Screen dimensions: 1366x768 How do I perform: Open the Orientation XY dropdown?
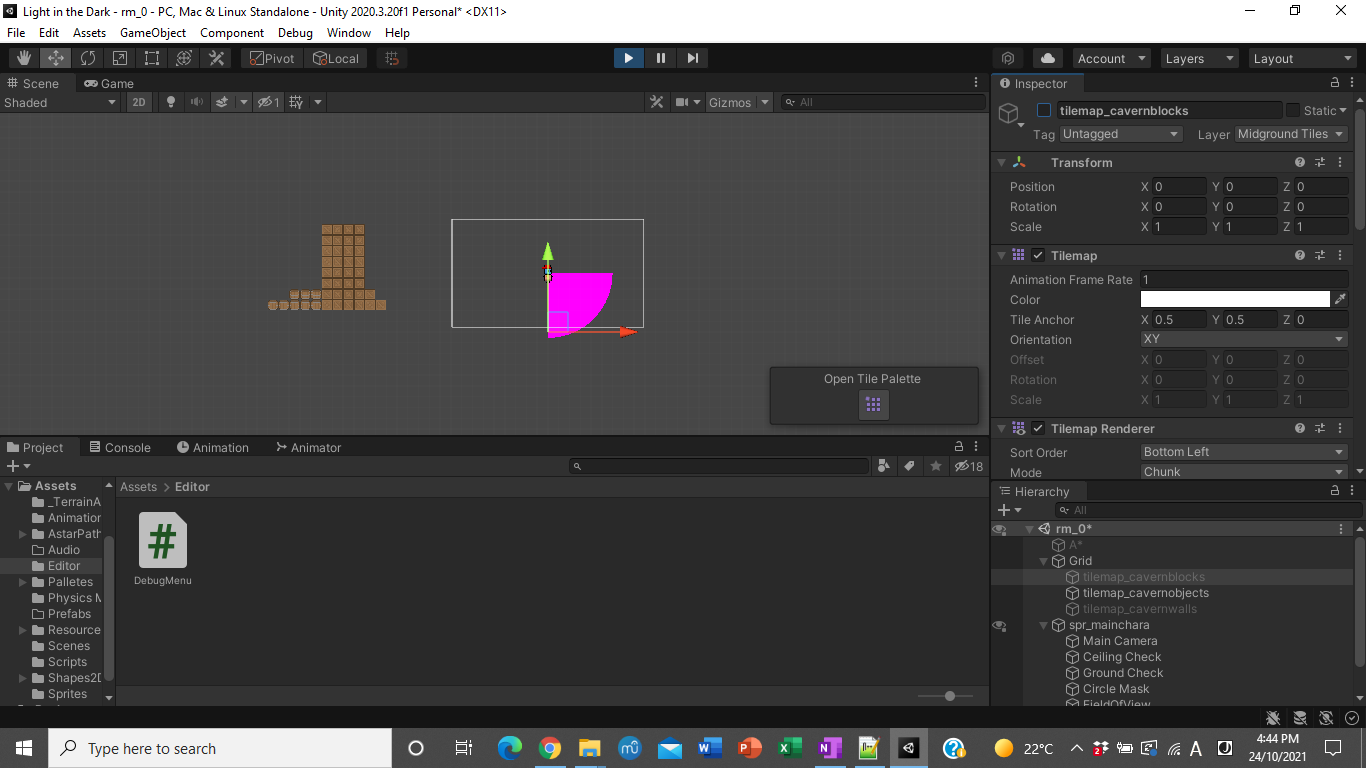pos(1244,339)
